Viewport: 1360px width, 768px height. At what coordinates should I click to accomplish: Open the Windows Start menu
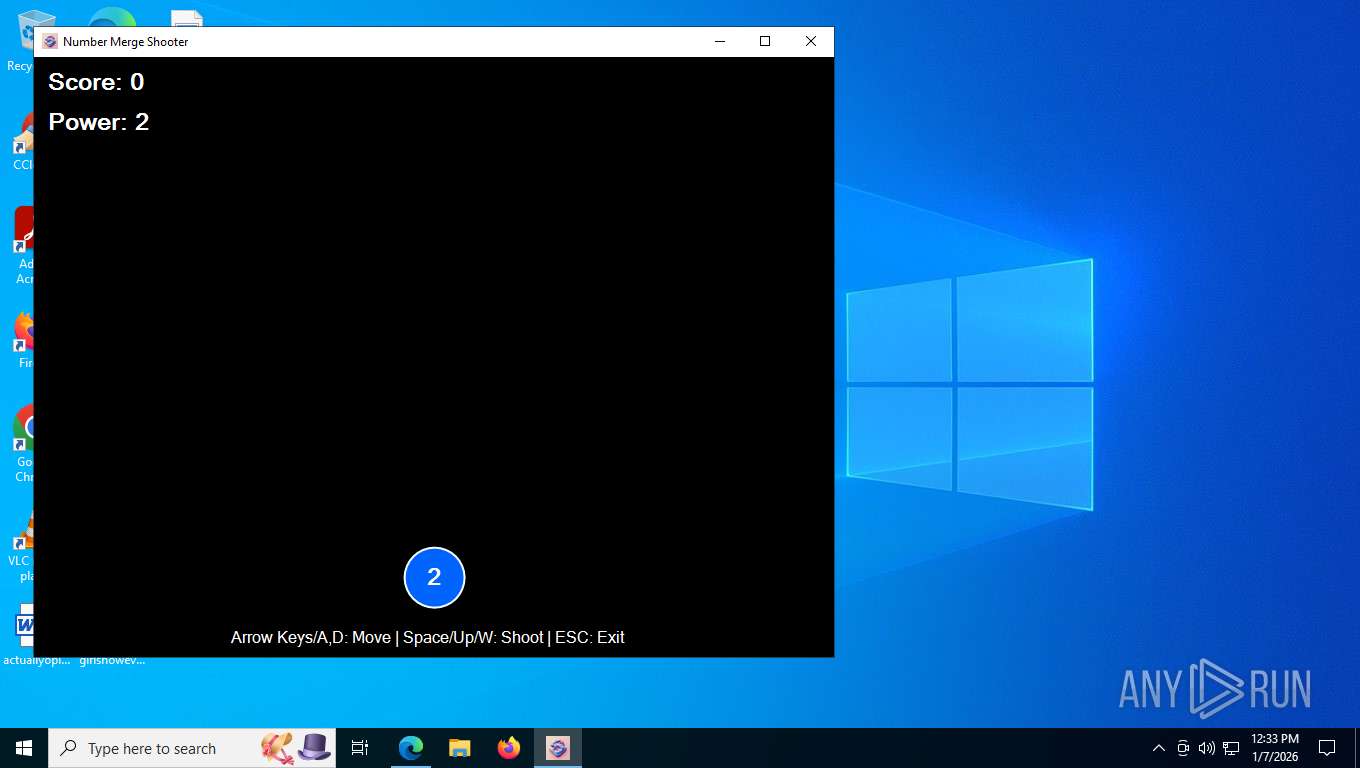coord(24,748)
